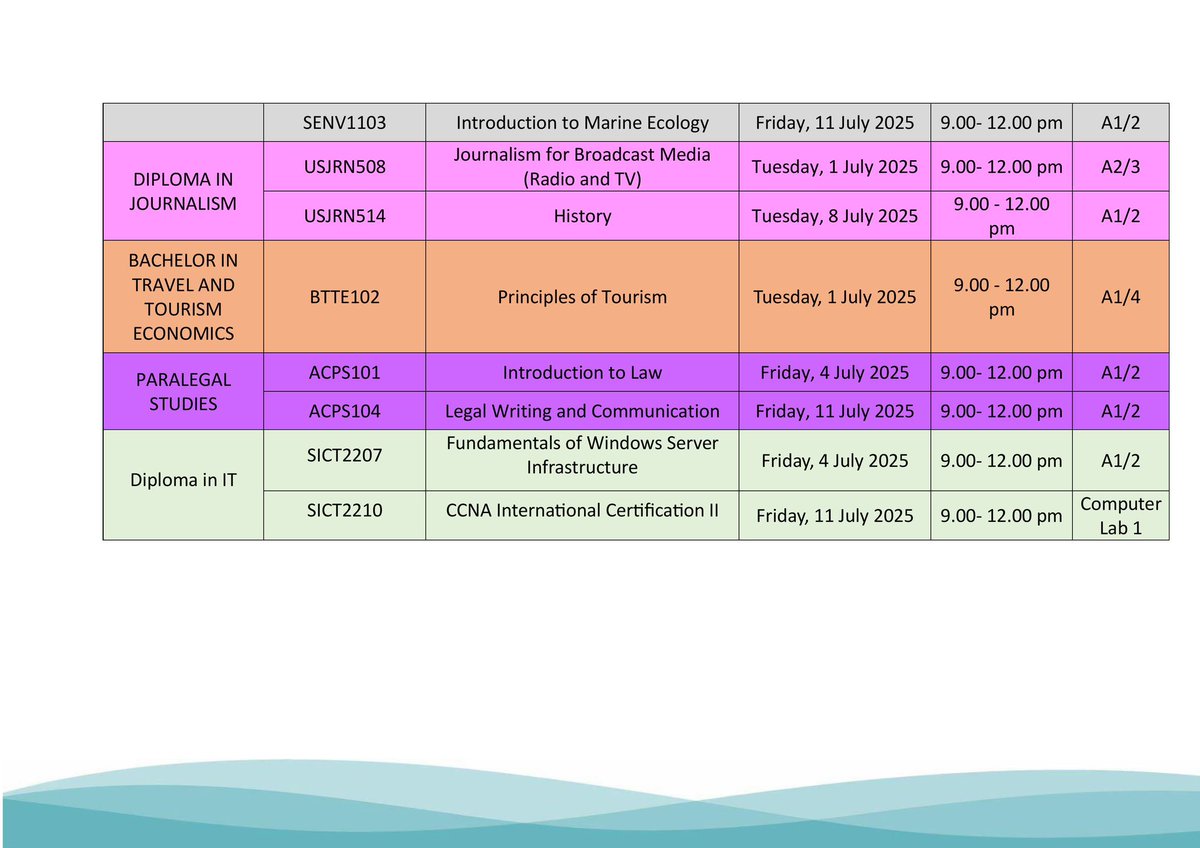Click the DIPLOMA IN JOURNALISM programme cell
This screenshot has height=848, width=1200.
[184, 191]
